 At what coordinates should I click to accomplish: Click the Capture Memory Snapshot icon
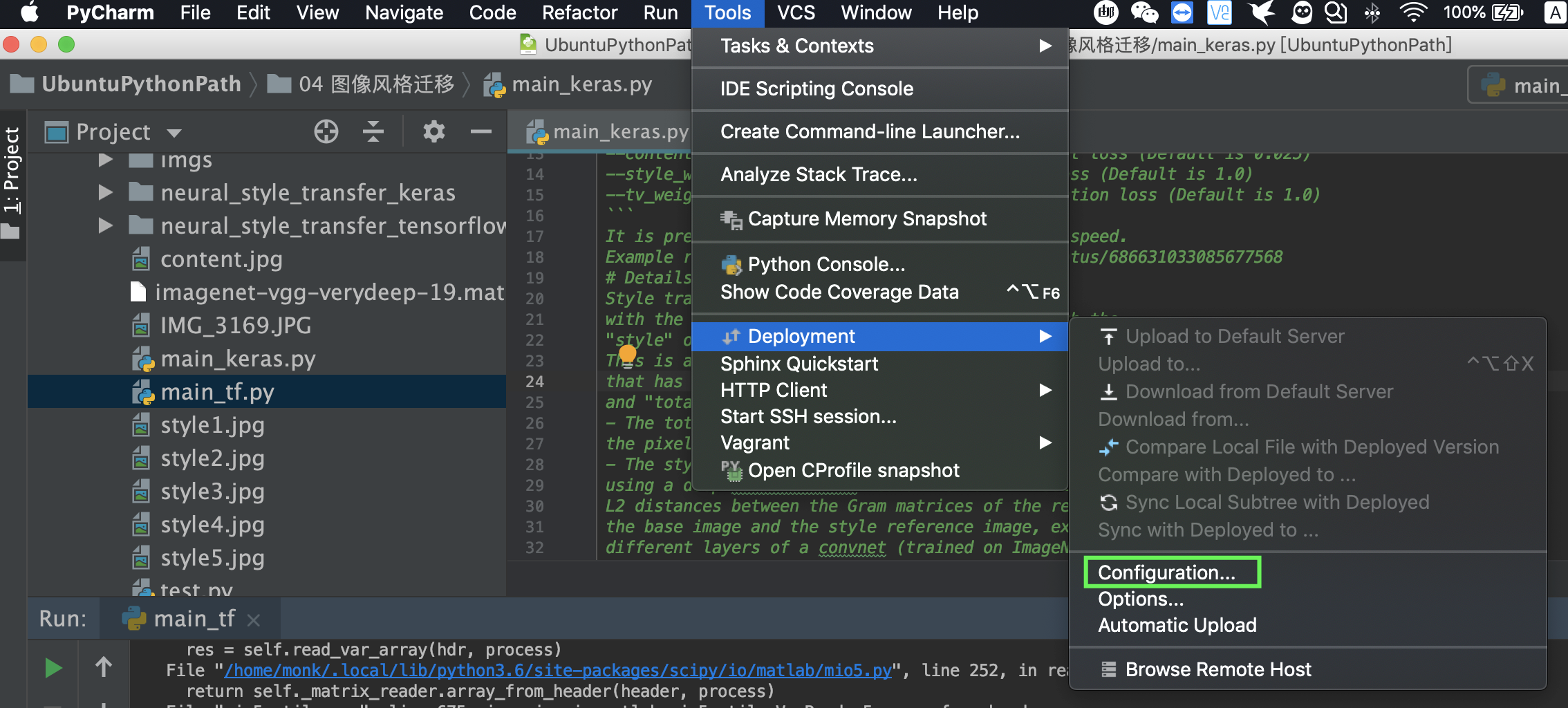pos(731,219)
